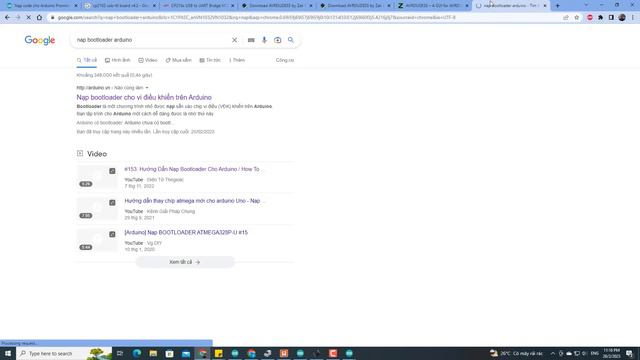The image size is (640, 360).
Task: Bookmark this page with the star icon
Action: pyautogui.click(x=576, y=18)
